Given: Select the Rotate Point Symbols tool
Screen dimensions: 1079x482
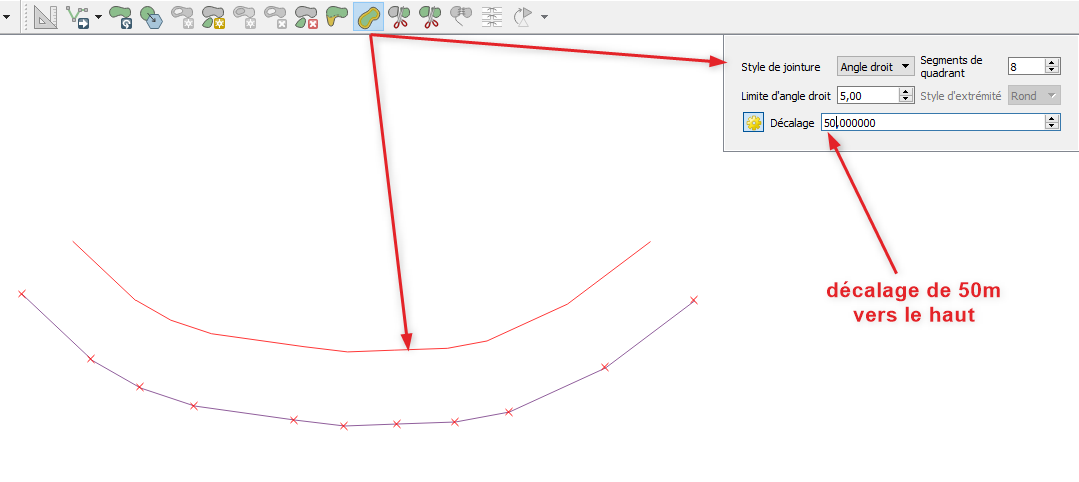Looking at the screenshot, I should [523, 16].
